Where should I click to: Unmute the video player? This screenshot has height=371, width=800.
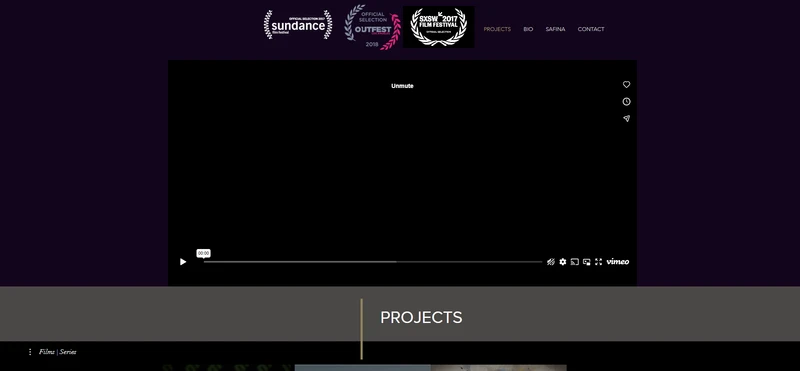coord(402,86)
